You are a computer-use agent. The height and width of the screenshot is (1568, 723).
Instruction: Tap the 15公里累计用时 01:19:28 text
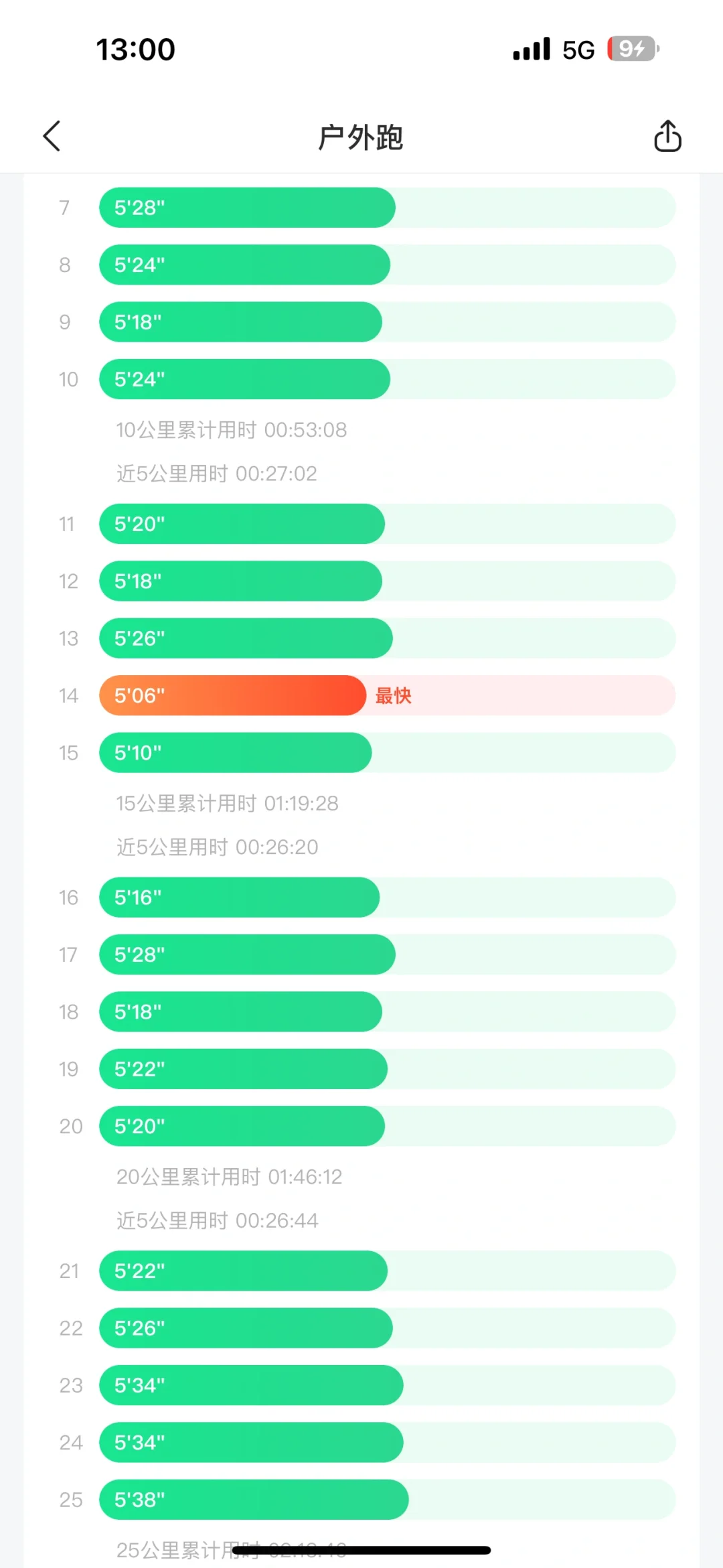click(x=228, y=803)
